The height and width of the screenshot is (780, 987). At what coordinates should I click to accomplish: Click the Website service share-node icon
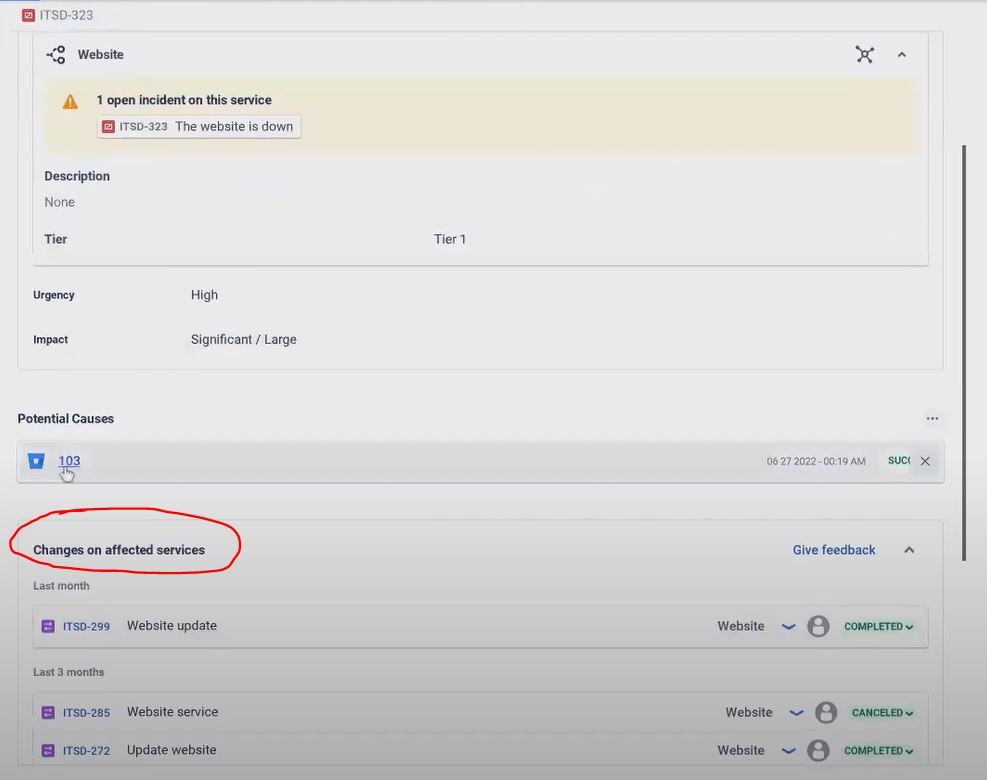pos(56,55)
